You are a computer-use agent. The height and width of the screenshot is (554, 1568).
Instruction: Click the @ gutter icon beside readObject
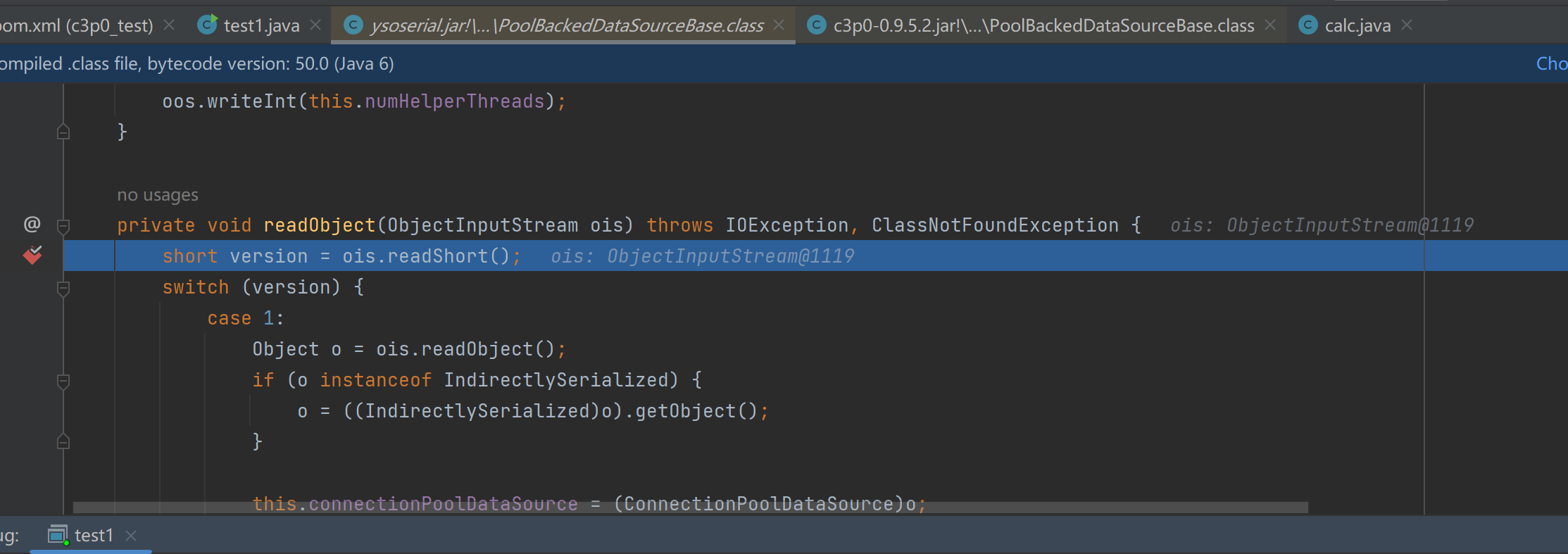point(32,225)
